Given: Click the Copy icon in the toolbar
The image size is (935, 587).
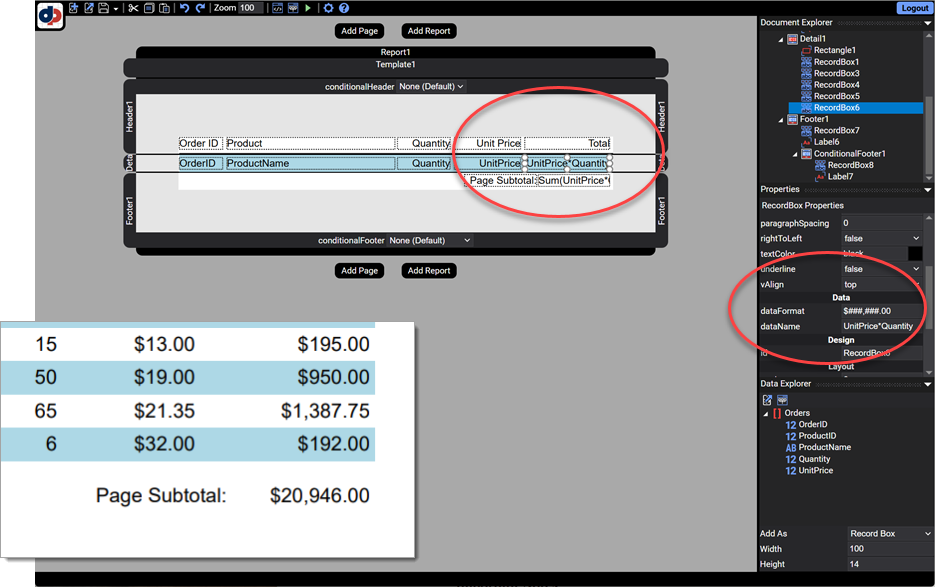Looking at the screenshot, I should pyautogui.click(x=149, y=8).
